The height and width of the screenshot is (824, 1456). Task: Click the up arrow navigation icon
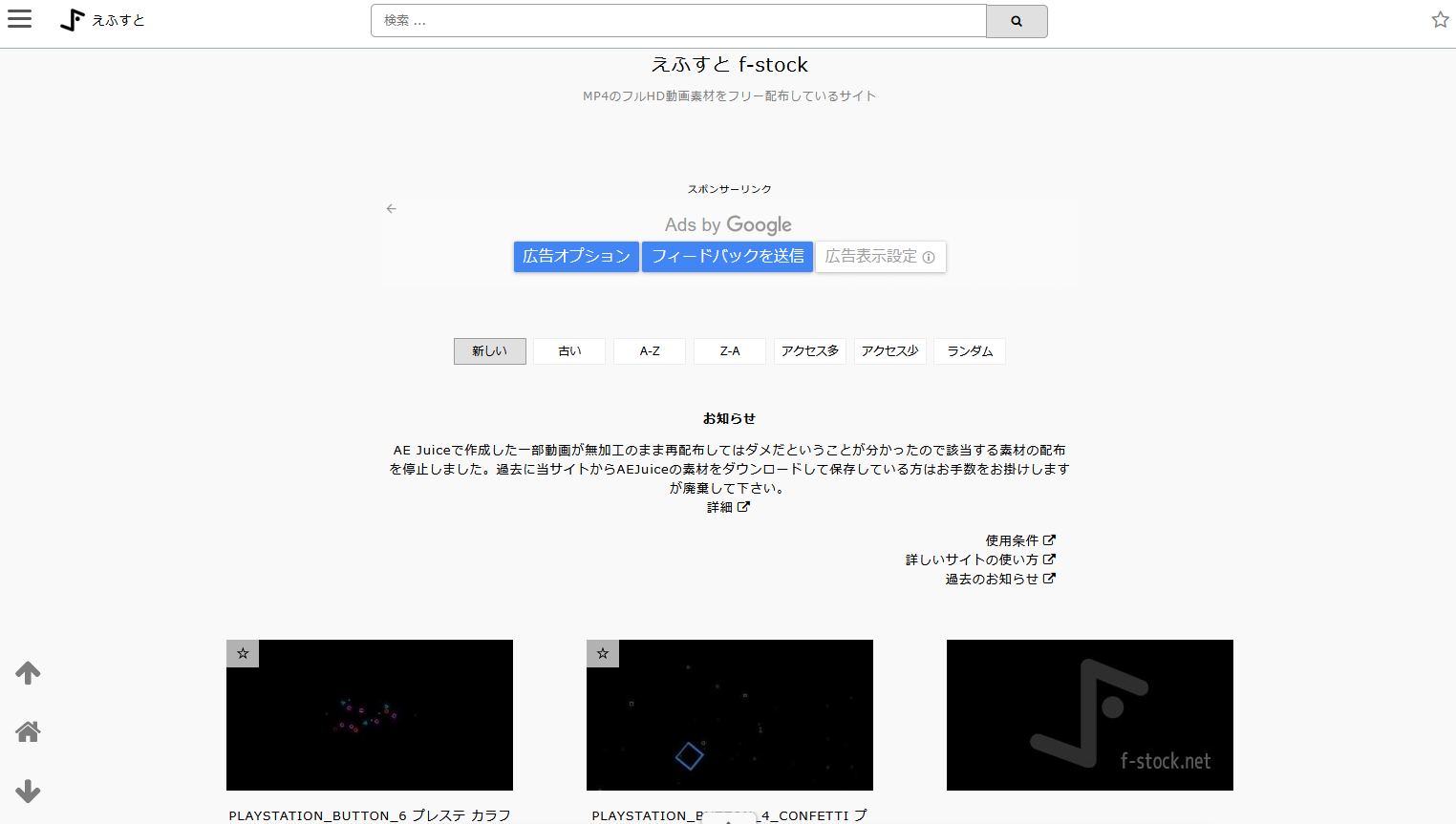point(28,672)
